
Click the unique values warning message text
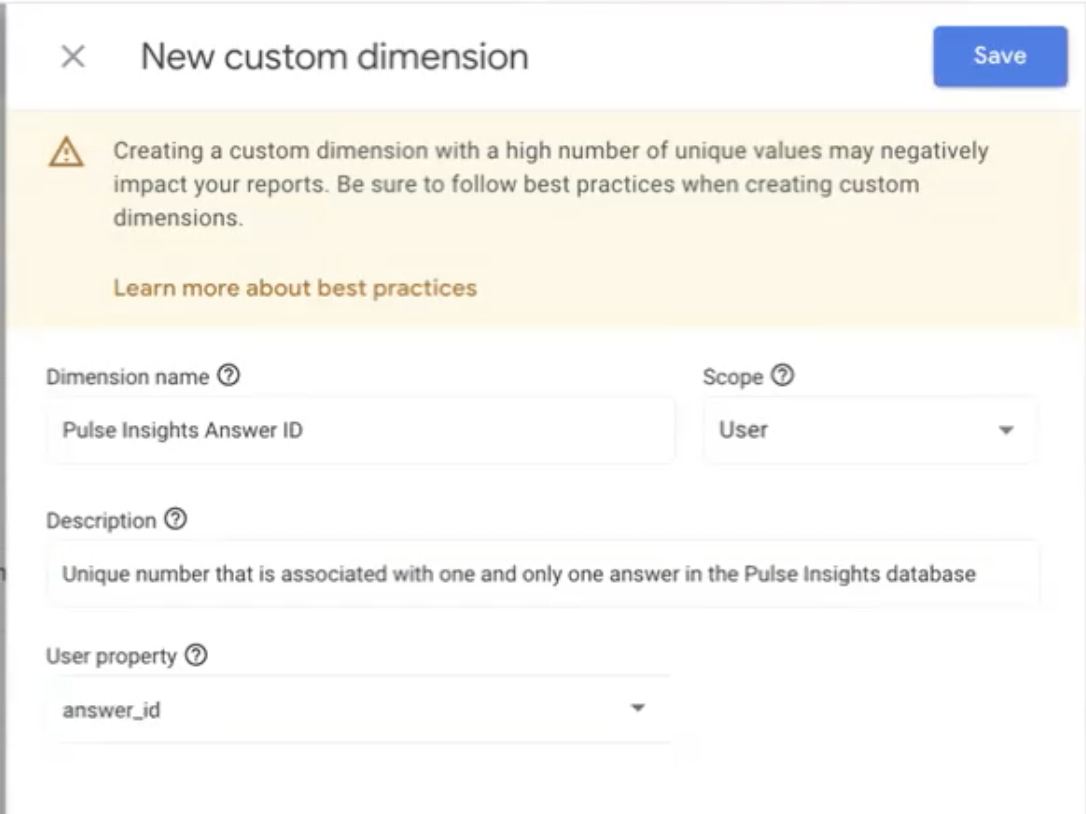point(550,184)
